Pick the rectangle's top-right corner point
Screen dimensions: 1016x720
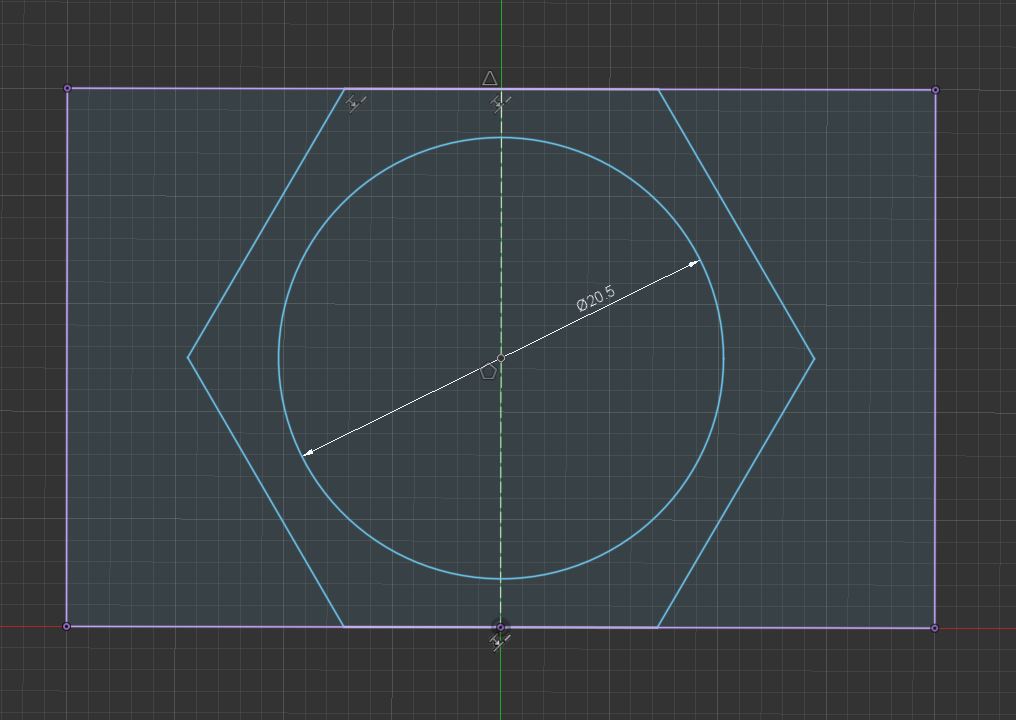(x=935, y=90)
